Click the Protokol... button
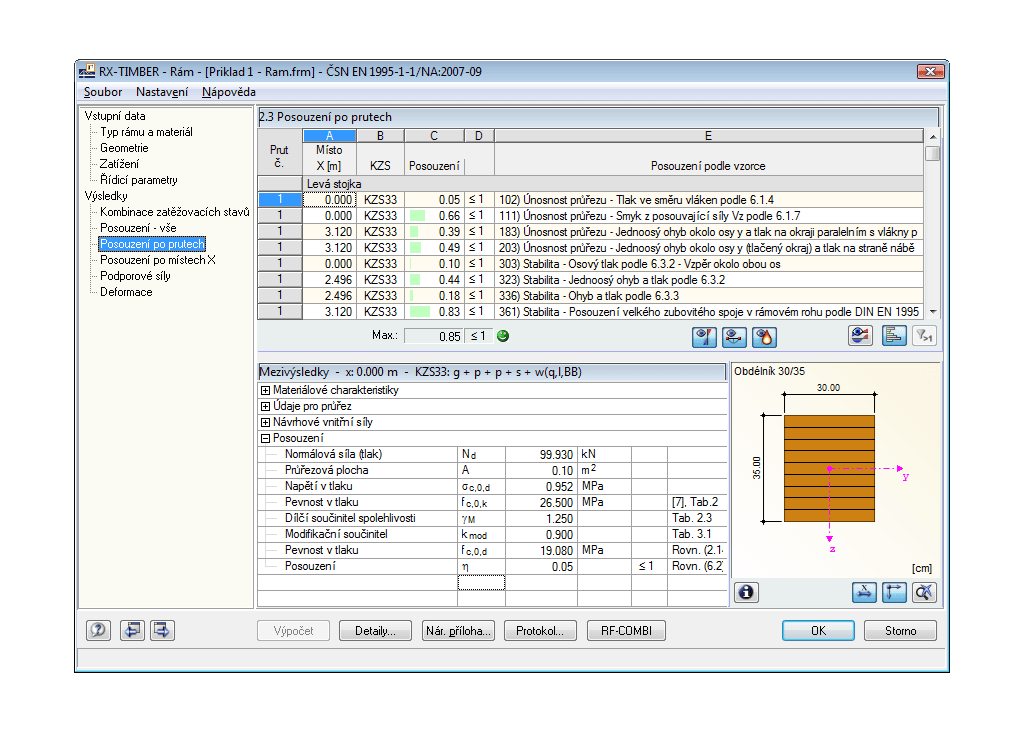The image size is (1024, 733). coord(540,631)
